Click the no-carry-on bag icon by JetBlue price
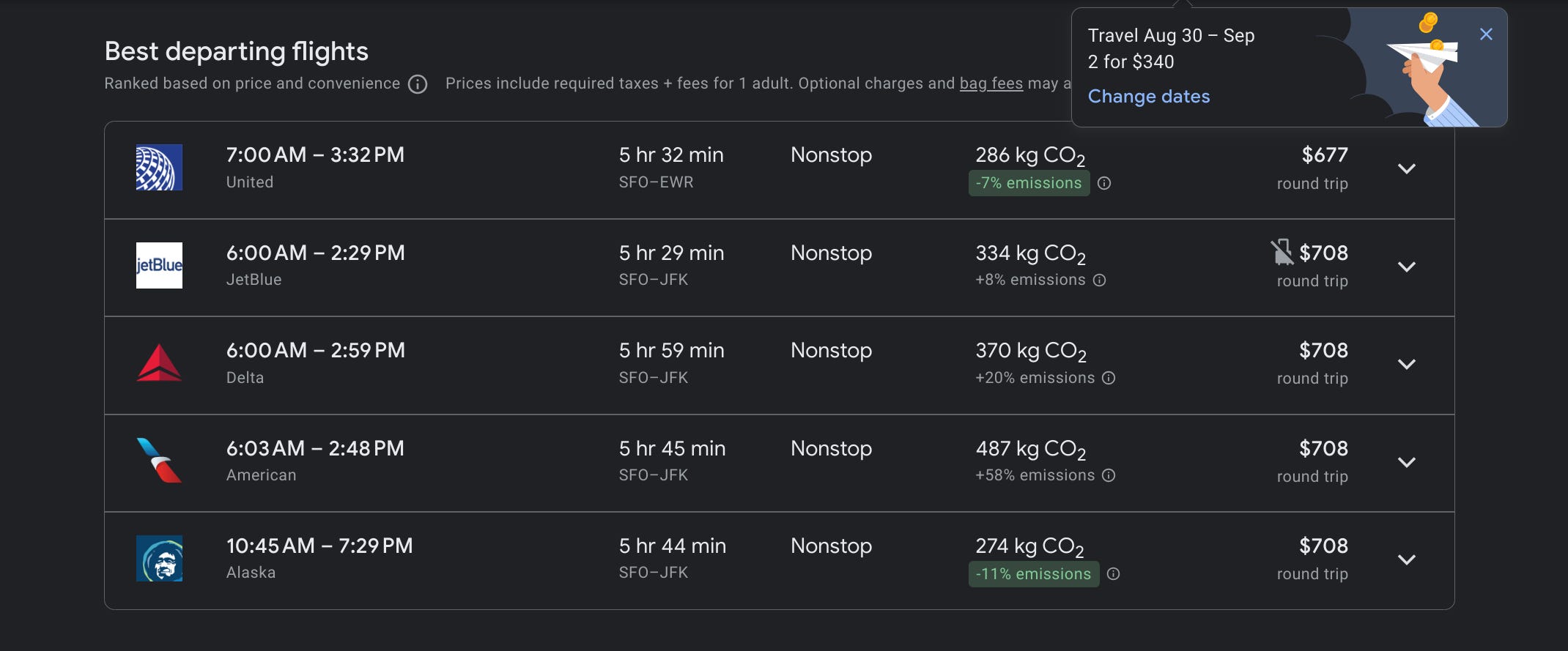The image size is (1568, 651). click(x=1282, y=252)
